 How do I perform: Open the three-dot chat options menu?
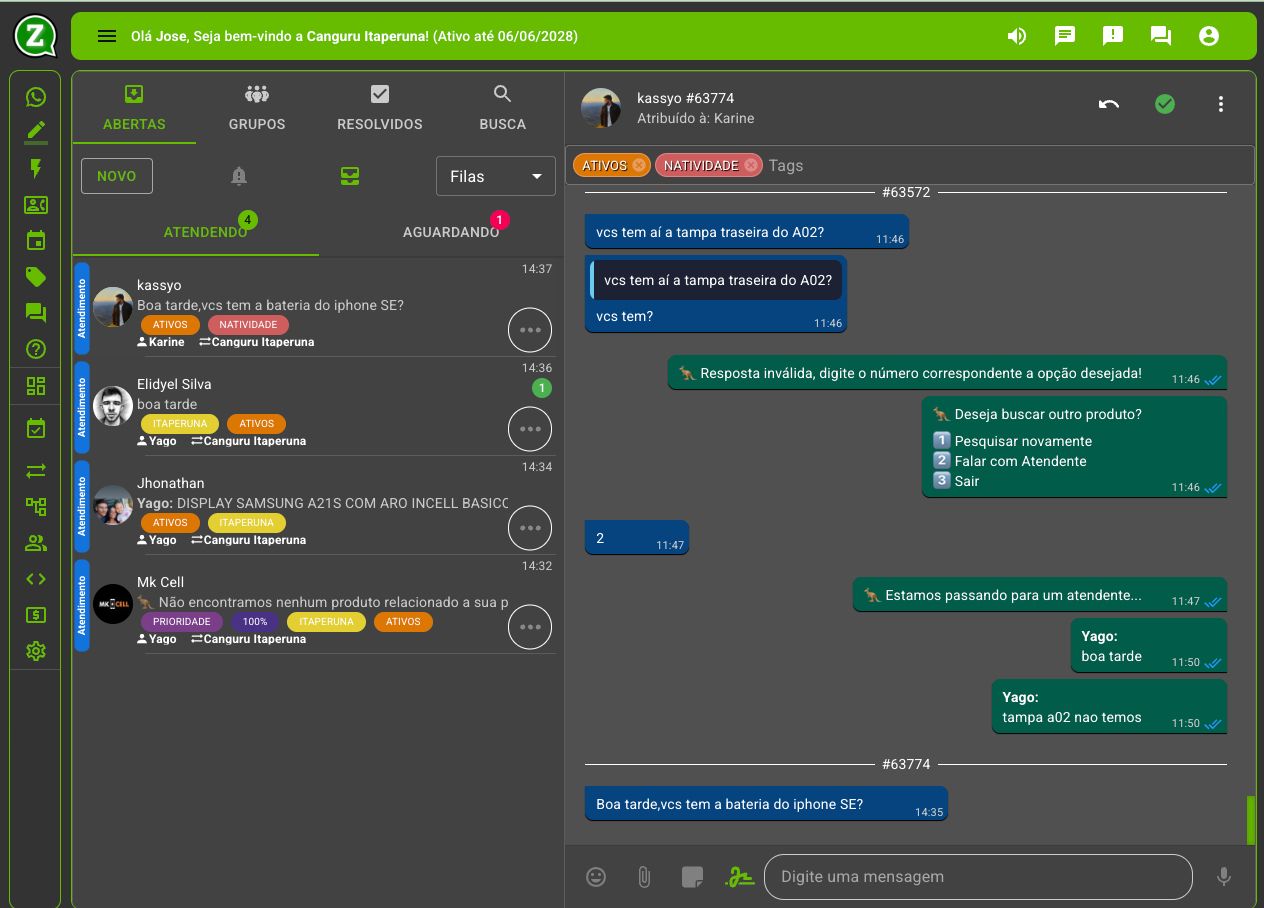1220,104
